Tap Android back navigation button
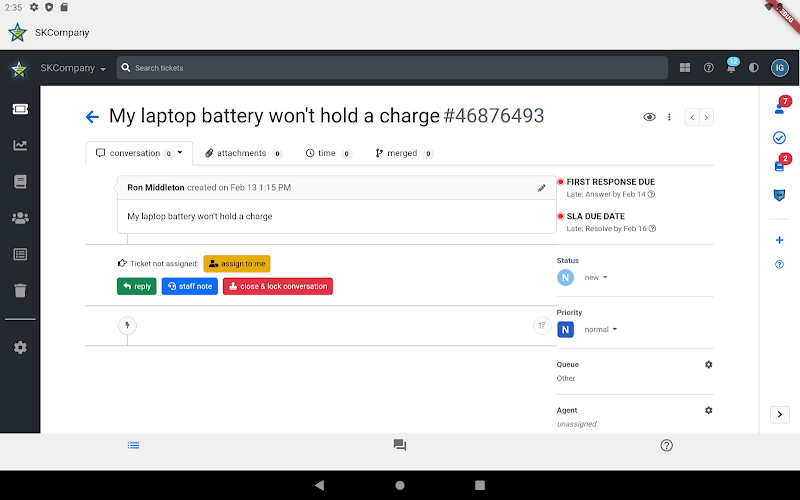800x500 pixels. tap(319, 485)
